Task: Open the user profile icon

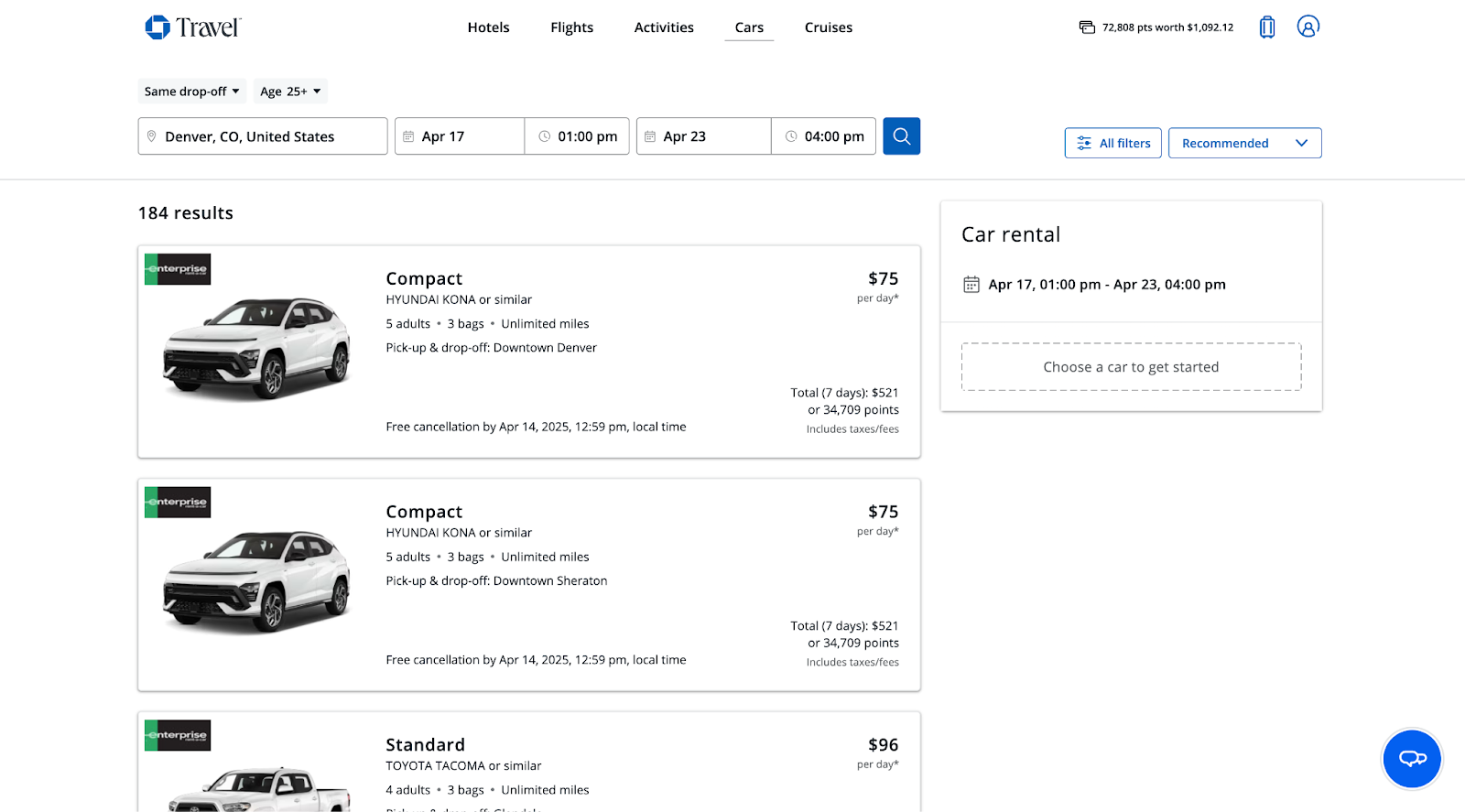Action: pos(1308,27)
